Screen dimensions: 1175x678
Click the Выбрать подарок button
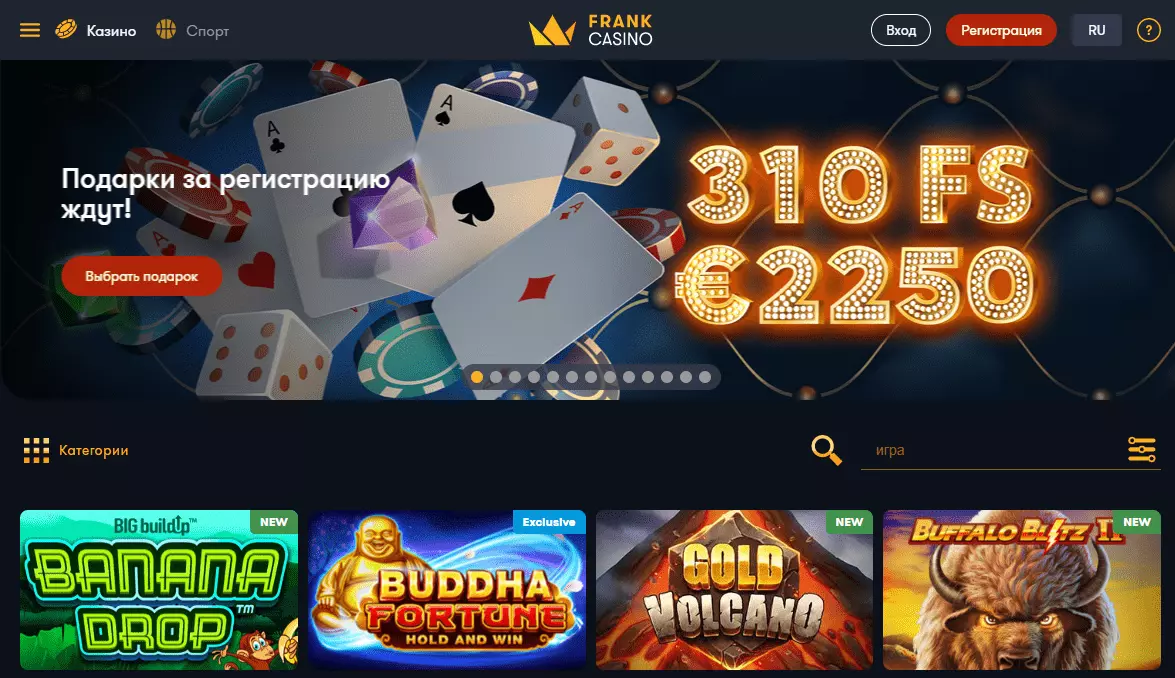click(x=142, y=276)
